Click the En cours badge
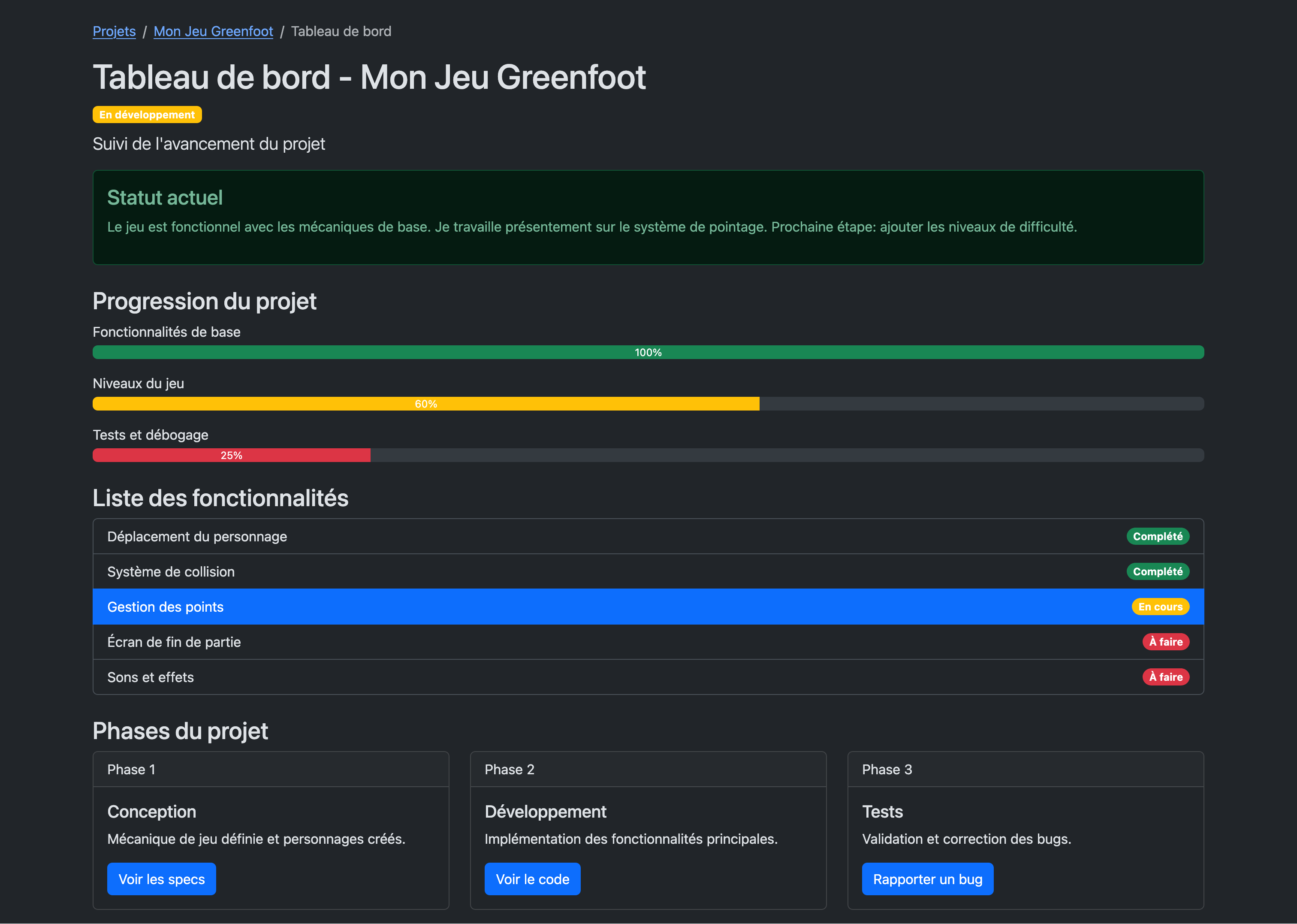The height and width of the screenshot is (924, 1297). coord(1160,607)
